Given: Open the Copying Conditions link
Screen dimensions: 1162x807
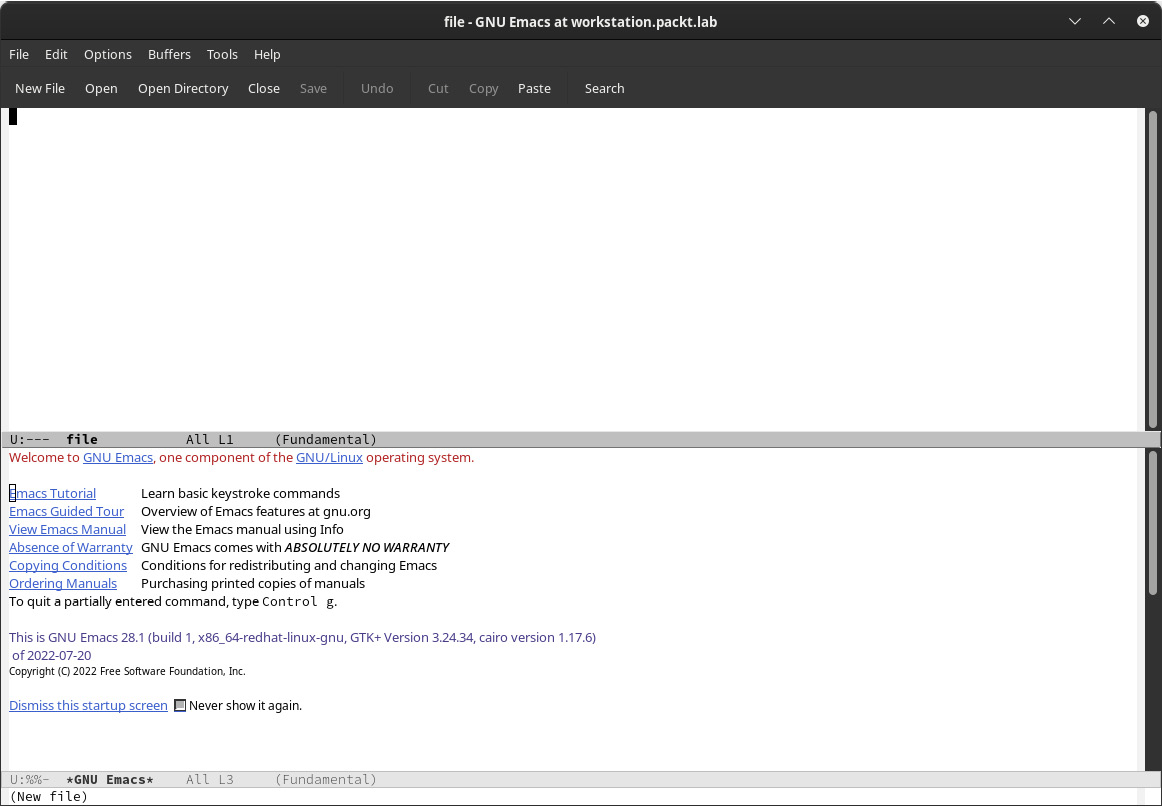Looking at the screenshot, I should point(67,565).
